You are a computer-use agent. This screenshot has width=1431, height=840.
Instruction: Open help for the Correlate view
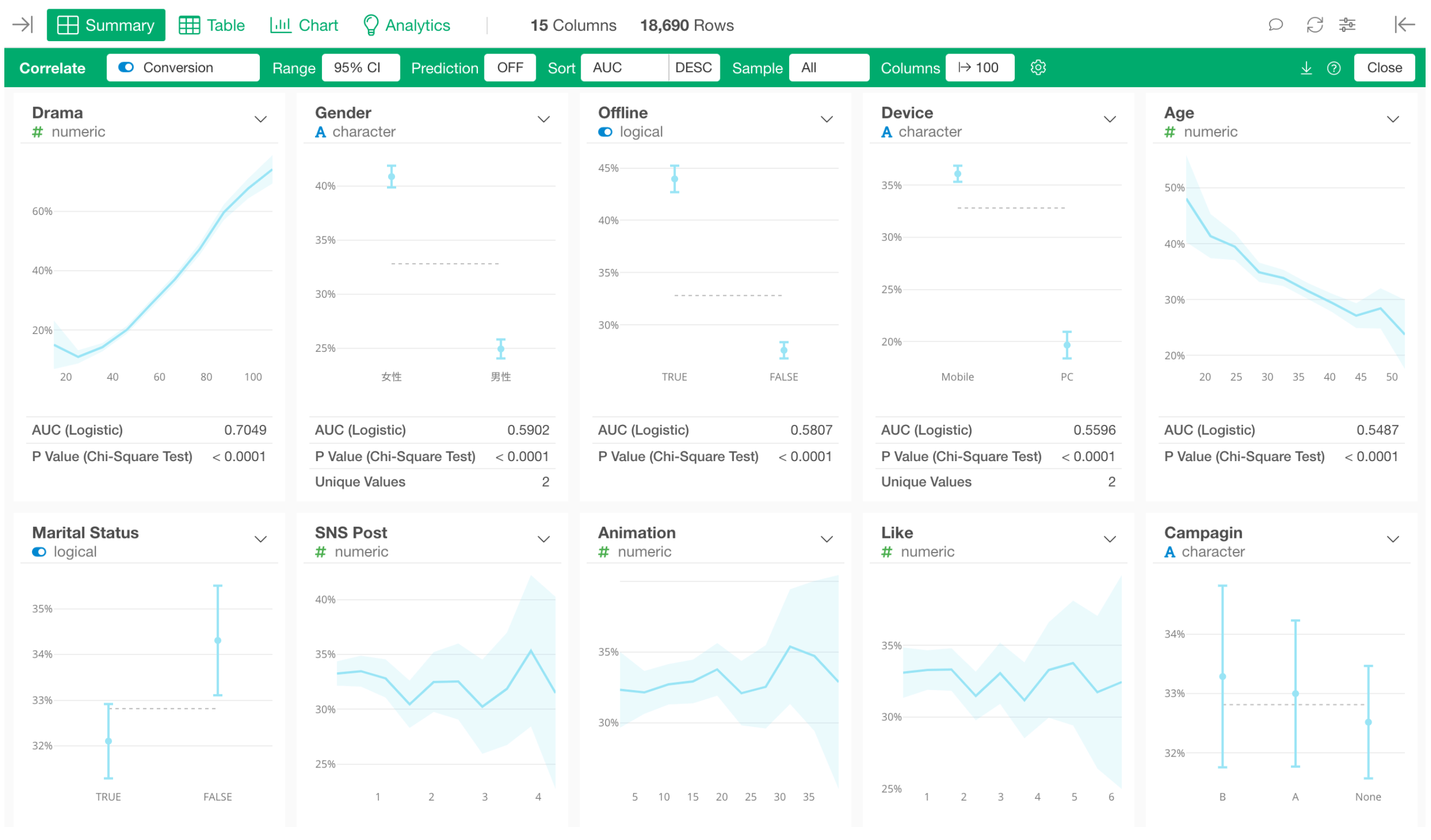pyautogui.click(x=1334, y=68)
